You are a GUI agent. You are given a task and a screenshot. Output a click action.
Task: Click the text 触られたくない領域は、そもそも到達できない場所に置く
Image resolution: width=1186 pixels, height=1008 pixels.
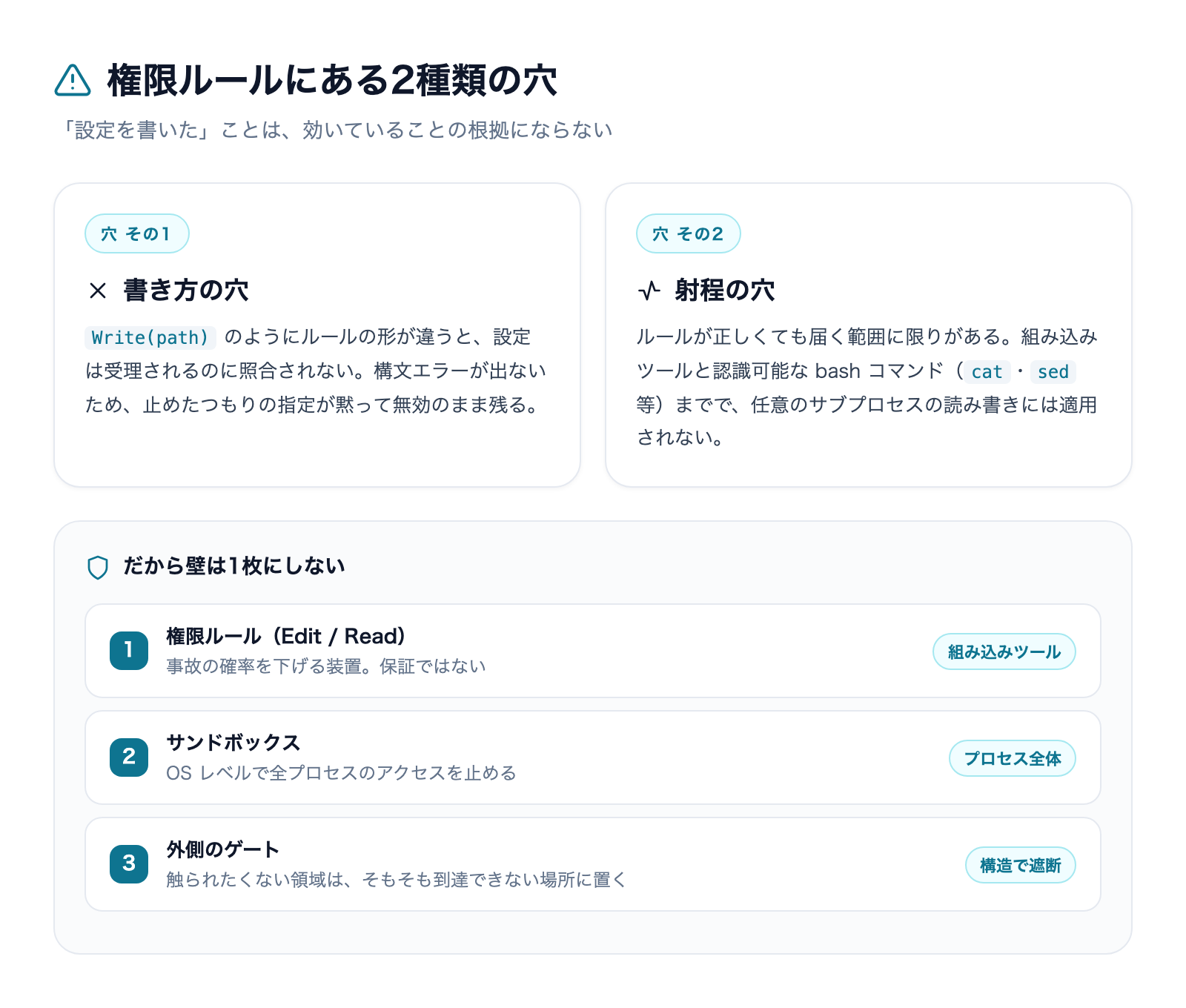[397, 880]
